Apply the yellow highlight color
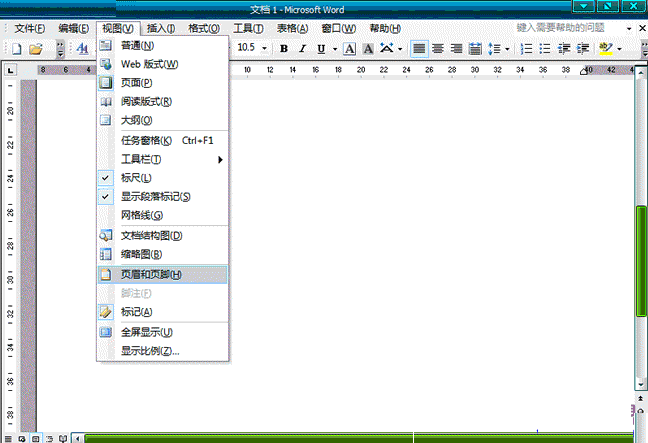 (606, 49)
